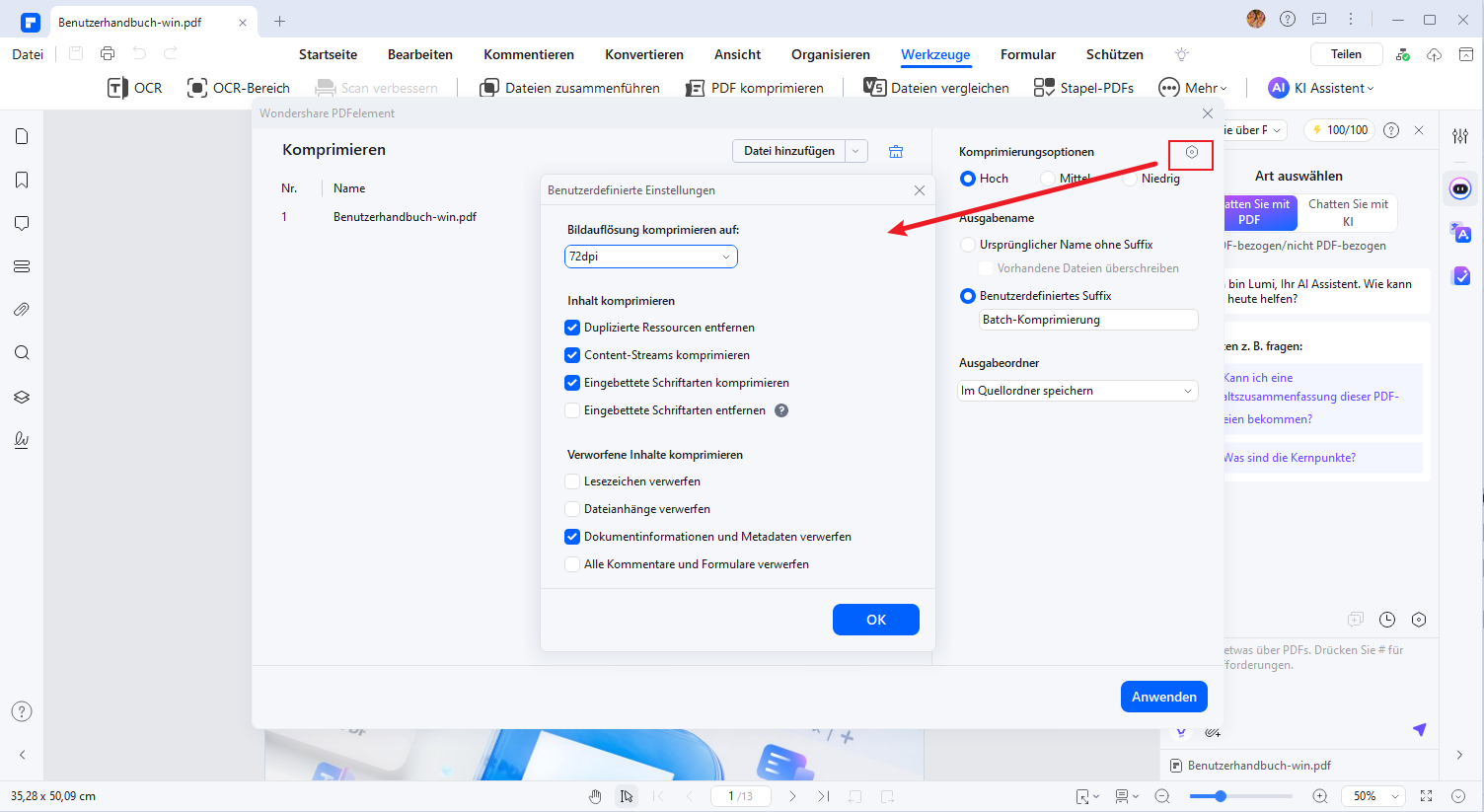
Task: Uncheck Duplizierte Ressourcen entfernen
Action: point(572,328)
